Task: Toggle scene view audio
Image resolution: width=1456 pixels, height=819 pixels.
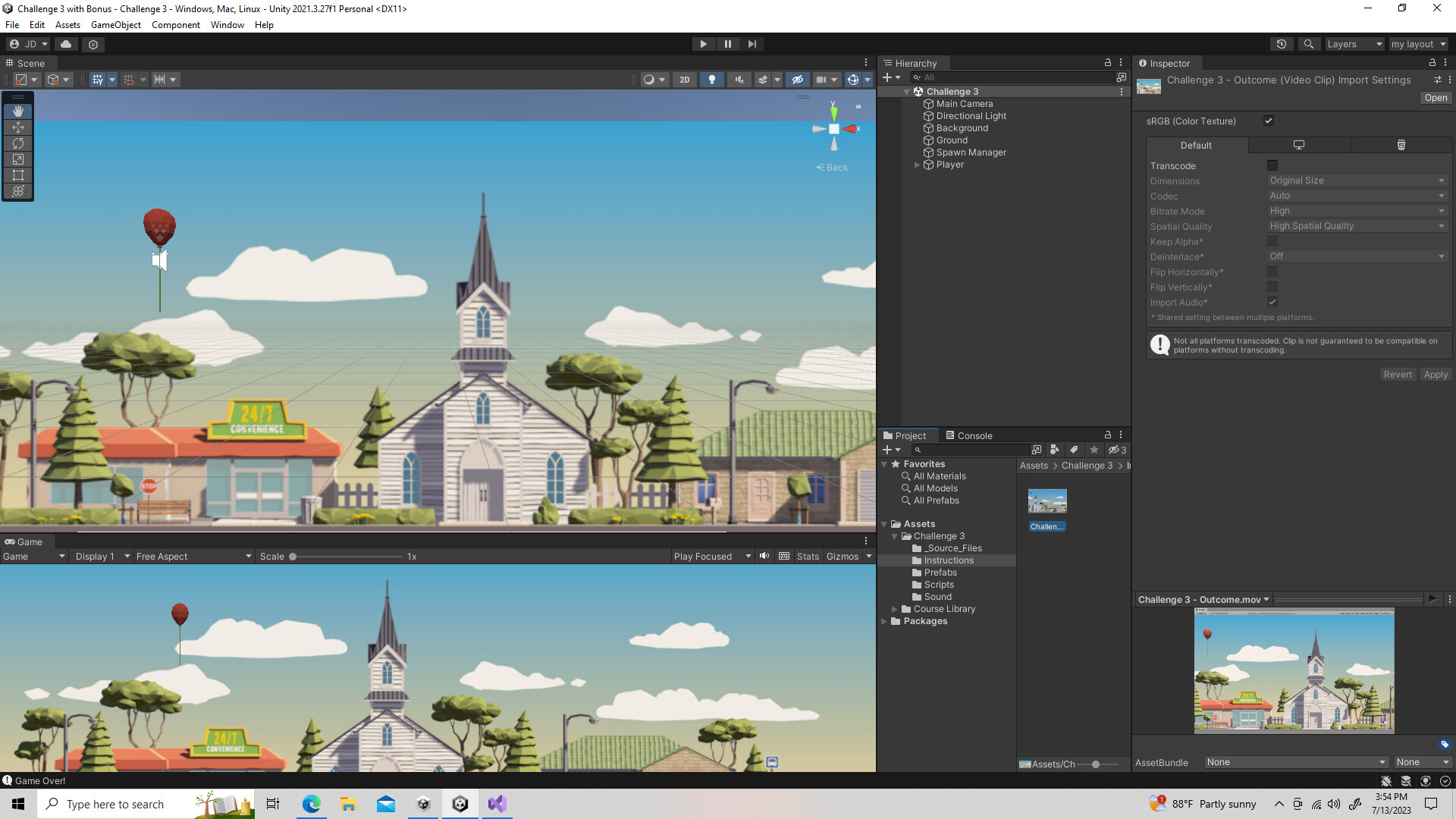Action: point(739,79)
